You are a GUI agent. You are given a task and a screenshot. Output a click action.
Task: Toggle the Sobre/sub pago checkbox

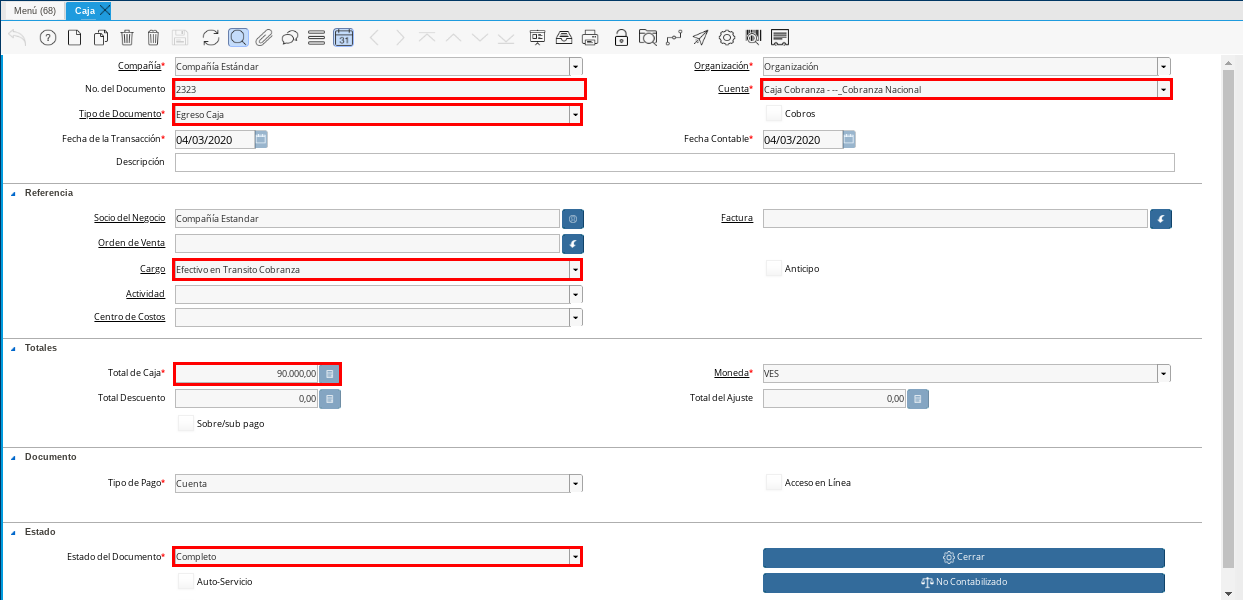pos(185,423)
